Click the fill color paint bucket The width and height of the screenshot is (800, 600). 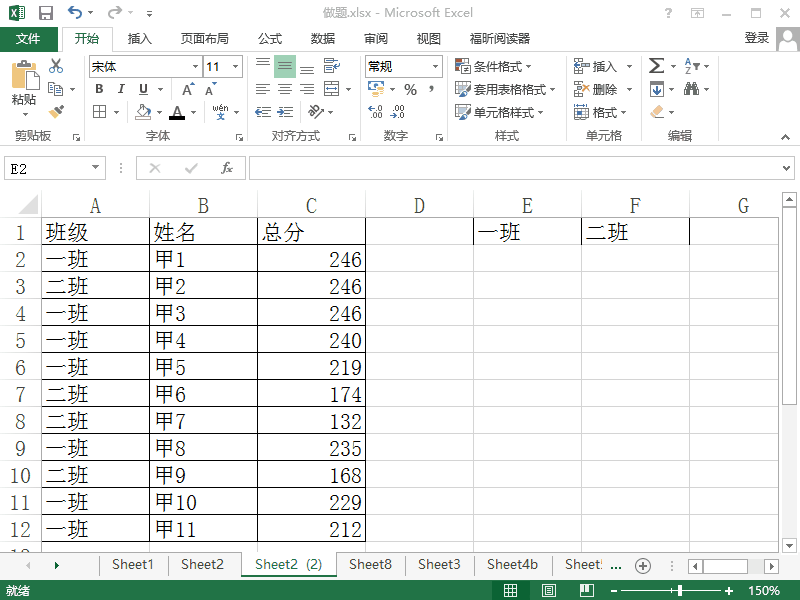tap(143, 112)
